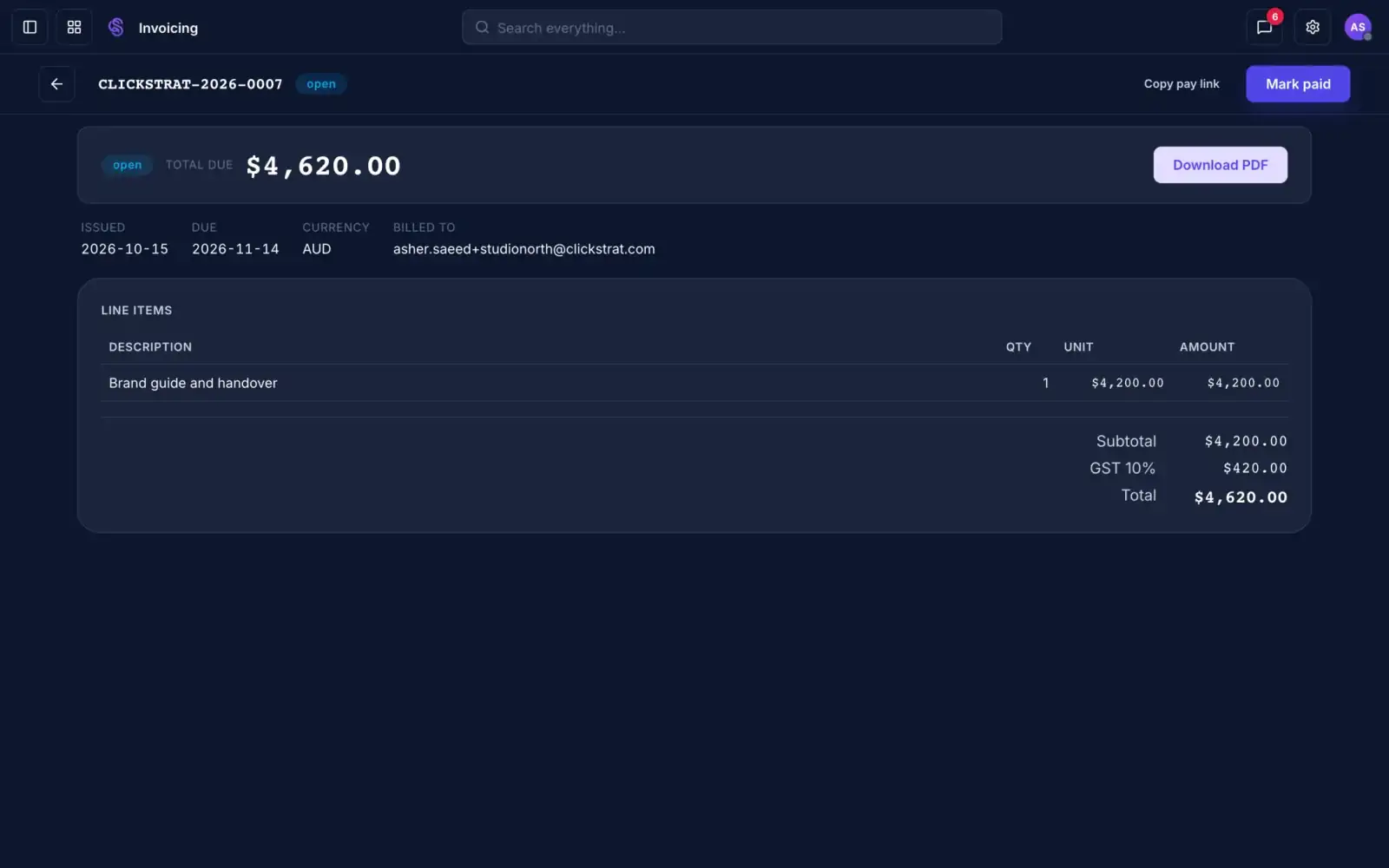This screenshot has width=1389, height=868.
Task: Click the quantity 1 cell
Action: coord(1045,383)
